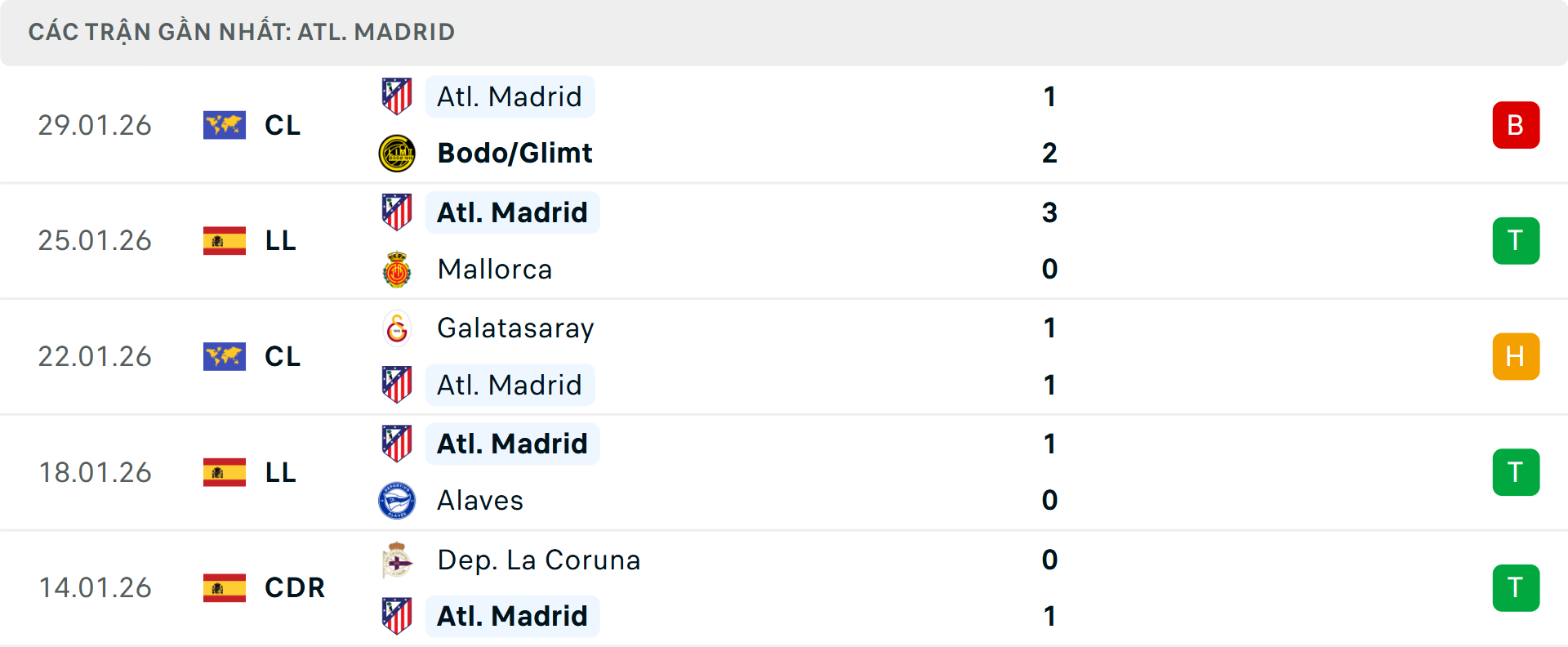Open the Galatasaray club logo

pyautogui.click(x=398, y=328)
